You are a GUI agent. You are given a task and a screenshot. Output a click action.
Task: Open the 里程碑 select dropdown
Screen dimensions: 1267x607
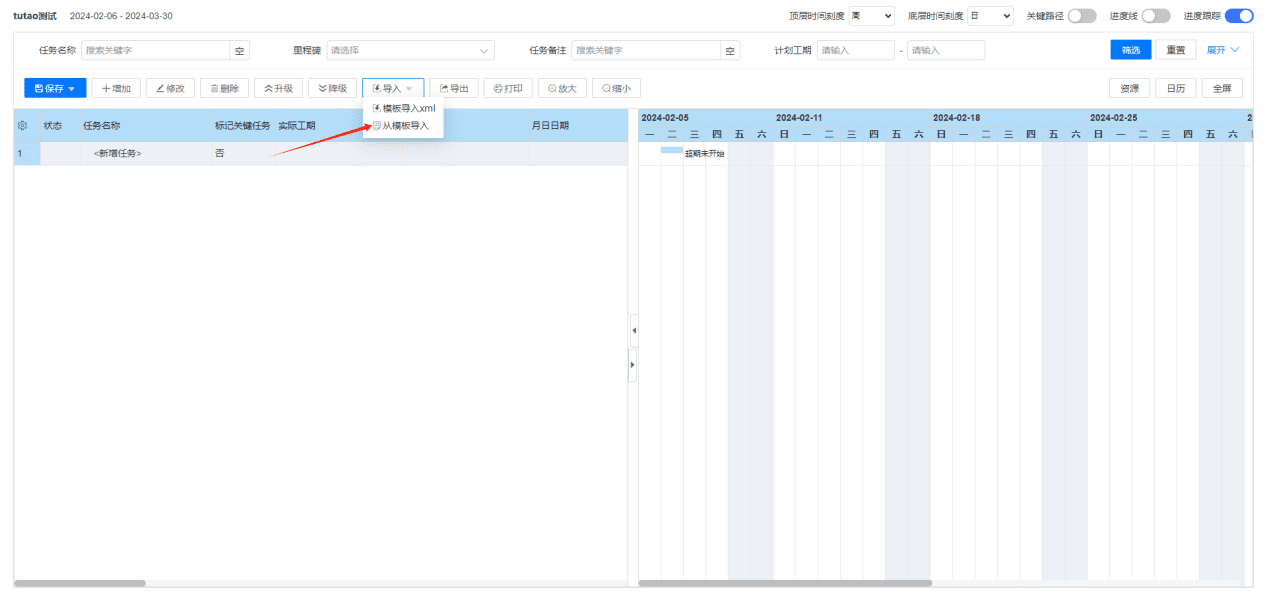coord(410,50)
